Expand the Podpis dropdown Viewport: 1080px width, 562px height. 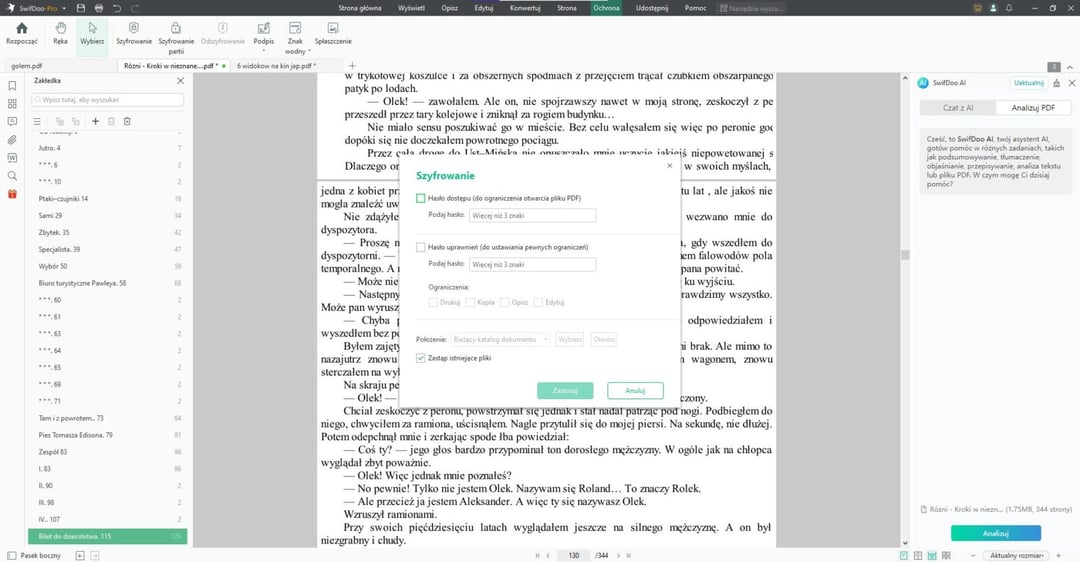pyautogui.click(x=264, y=48)
